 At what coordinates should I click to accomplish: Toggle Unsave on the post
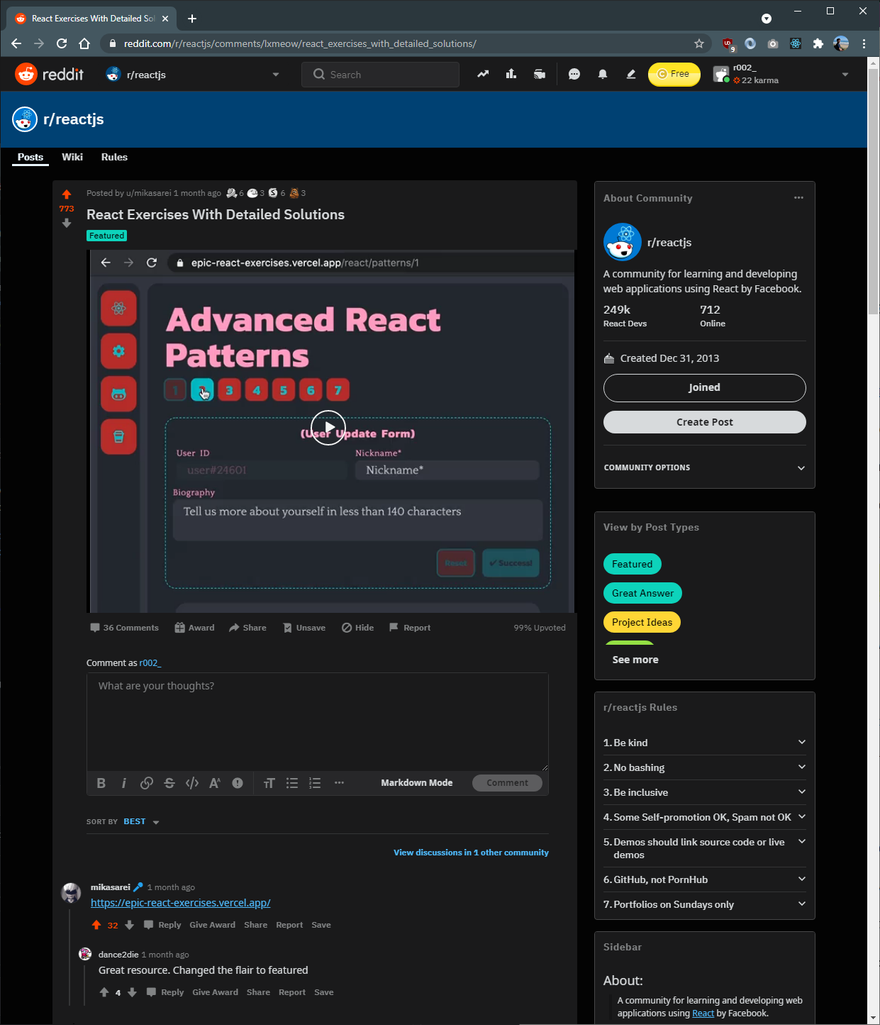(x=304, y=628)
